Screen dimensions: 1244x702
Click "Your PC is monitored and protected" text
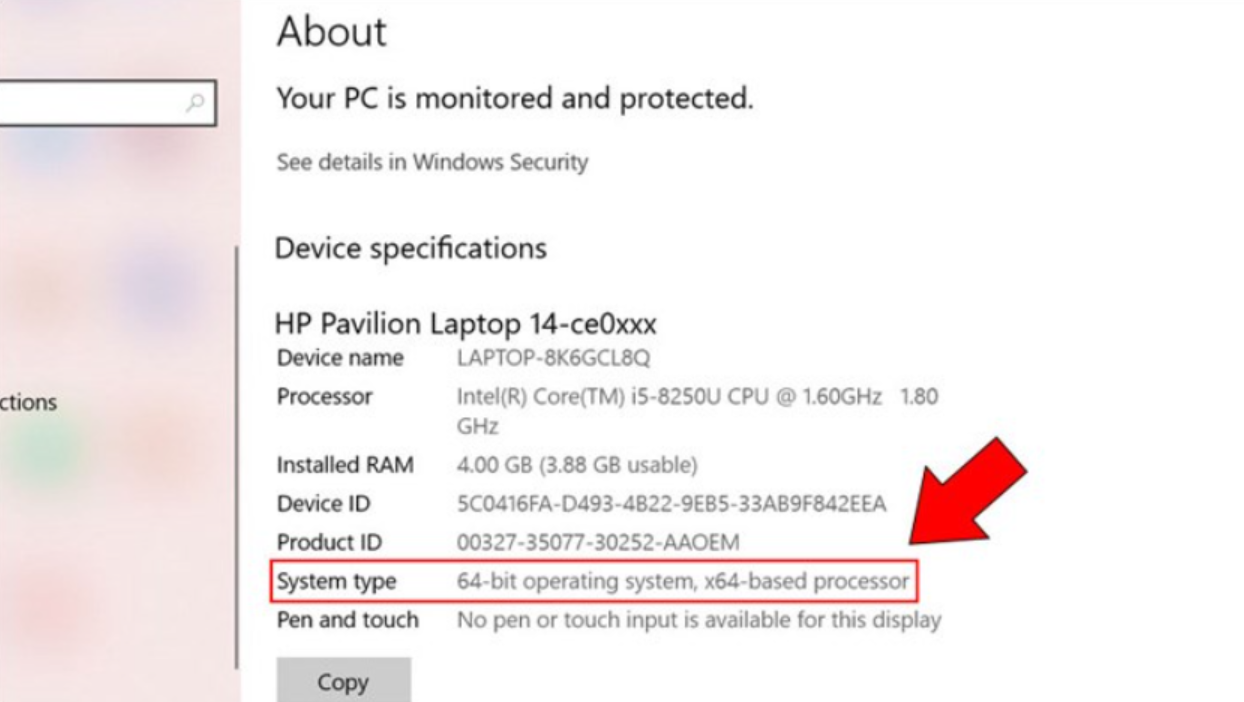514,98
